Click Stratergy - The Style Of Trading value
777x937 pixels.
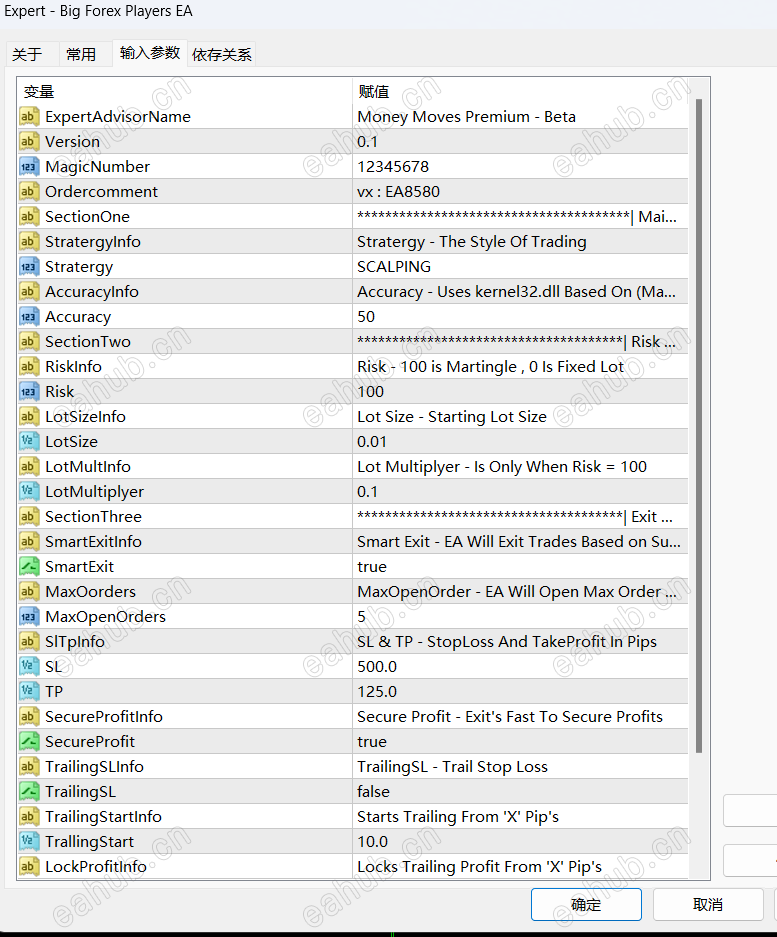(472, 242)
